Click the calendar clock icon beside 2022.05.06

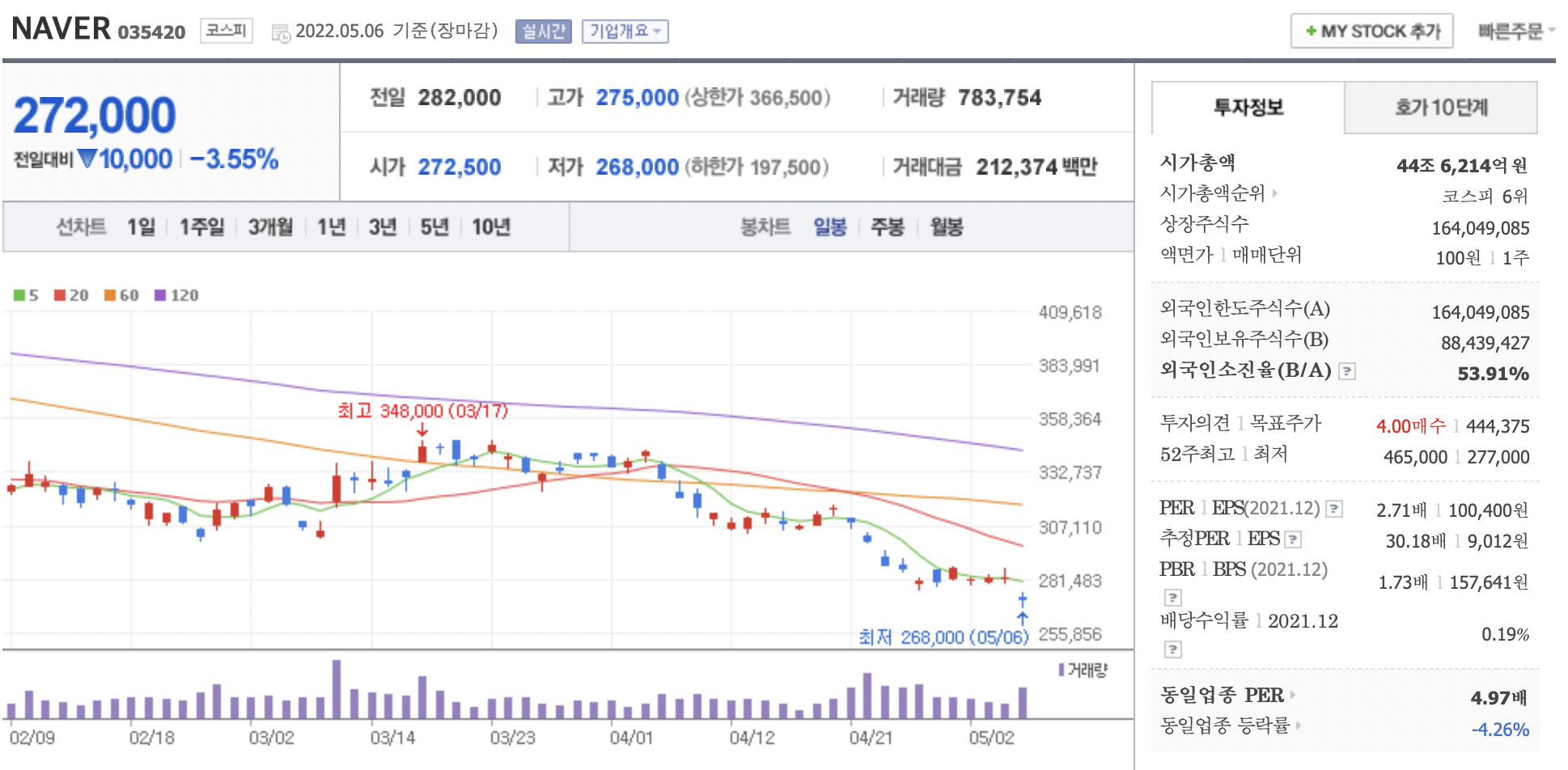pos(281,33)
